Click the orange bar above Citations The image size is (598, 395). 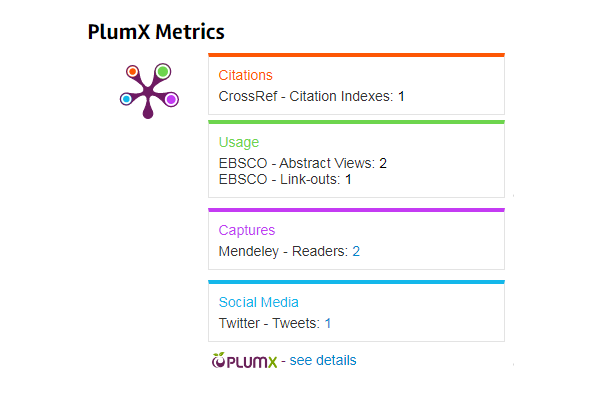click(356, 55)
